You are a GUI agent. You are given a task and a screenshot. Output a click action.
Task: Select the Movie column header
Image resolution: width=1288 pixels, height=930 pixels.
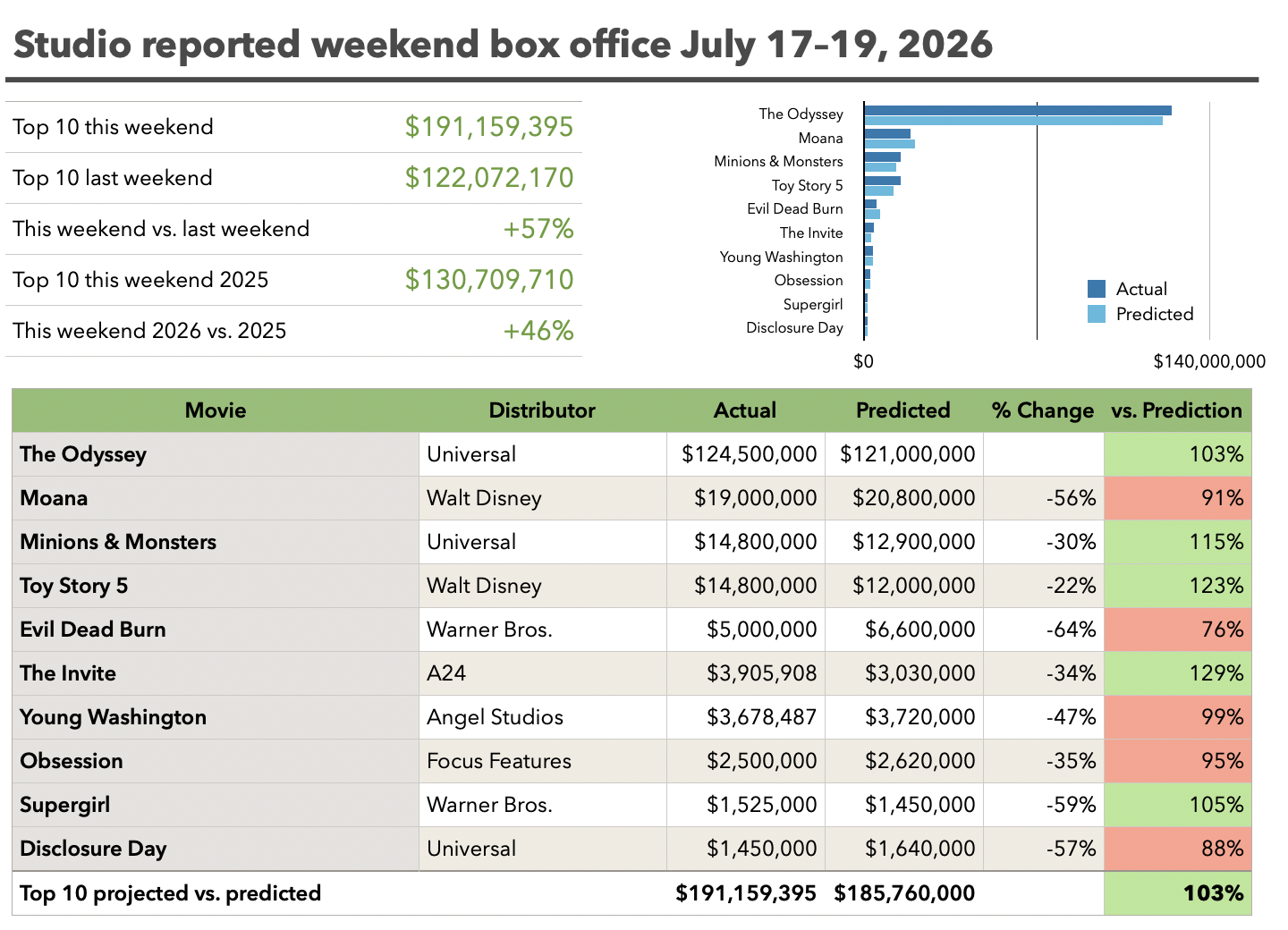click(216, 410)
